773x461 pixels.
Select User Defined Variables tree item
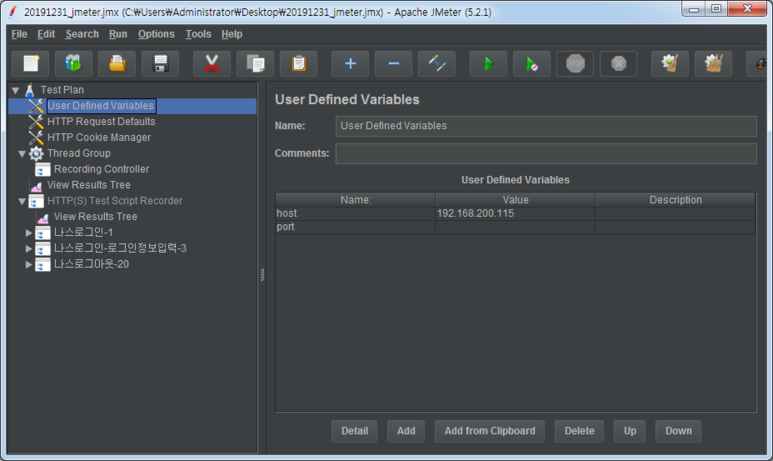tap(101, 106)
